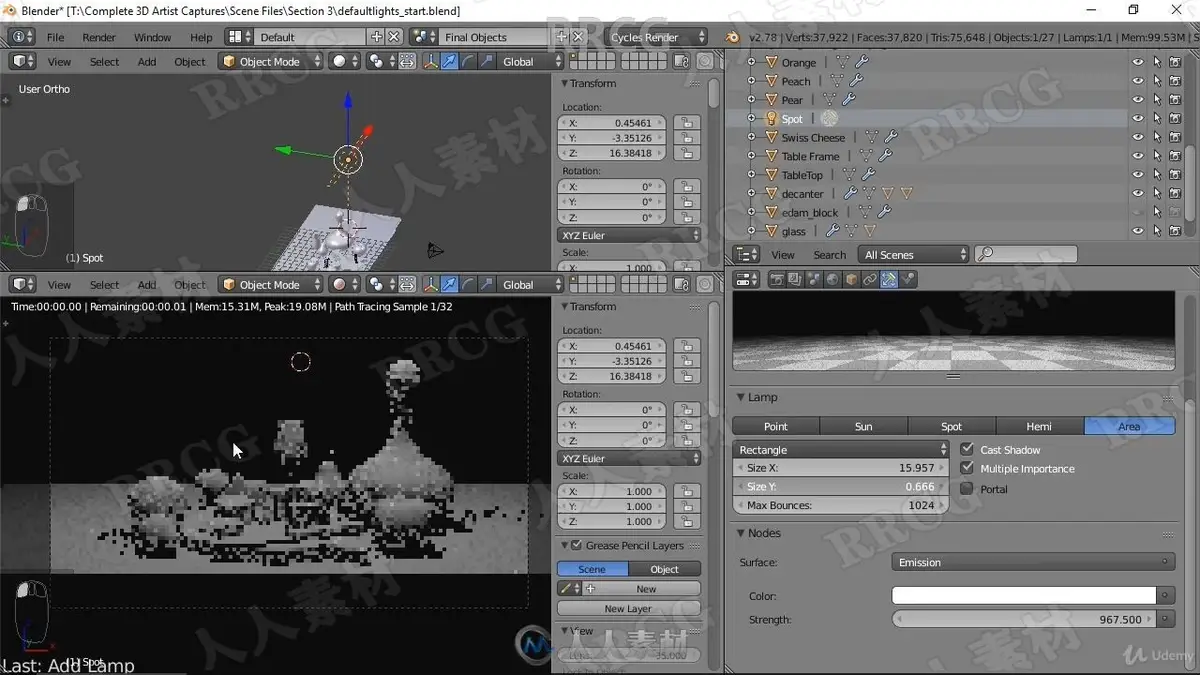Enable the Portal checkbox
Viewport: 1200px width, 675px height.
coord(967,489)
